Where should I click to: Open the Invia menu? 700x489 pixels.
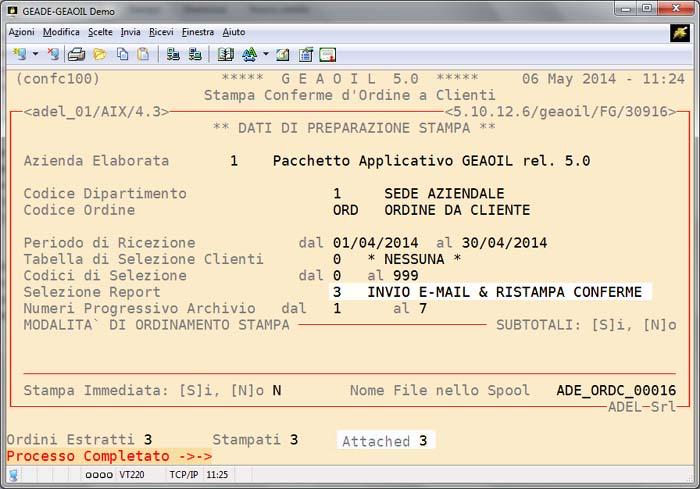[x=131, y=32]
